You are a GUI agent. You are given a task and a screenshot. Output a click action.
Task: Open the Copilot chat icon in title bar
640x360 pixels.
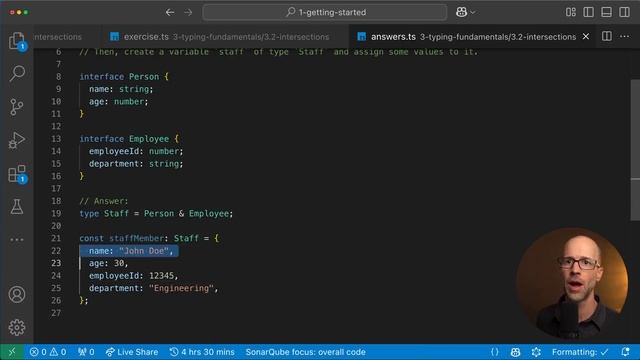point(461,12)
